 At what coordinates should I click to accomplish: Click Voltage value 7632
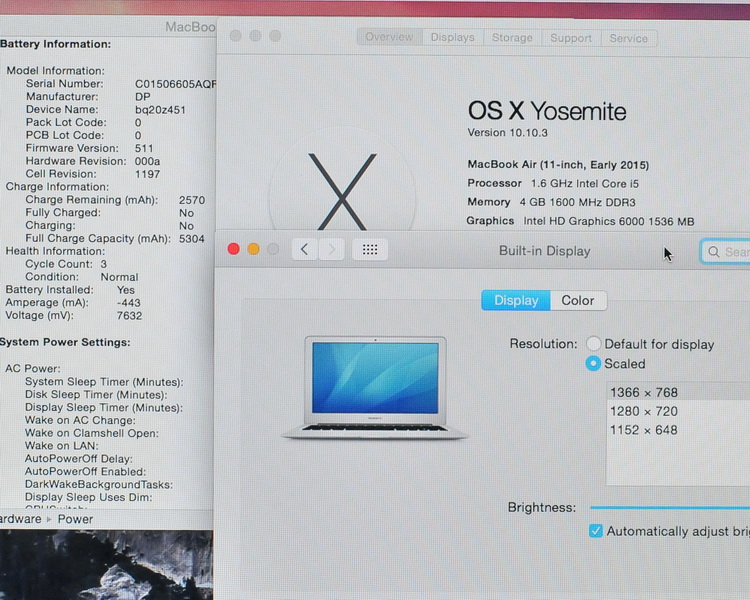coord(129,316)
